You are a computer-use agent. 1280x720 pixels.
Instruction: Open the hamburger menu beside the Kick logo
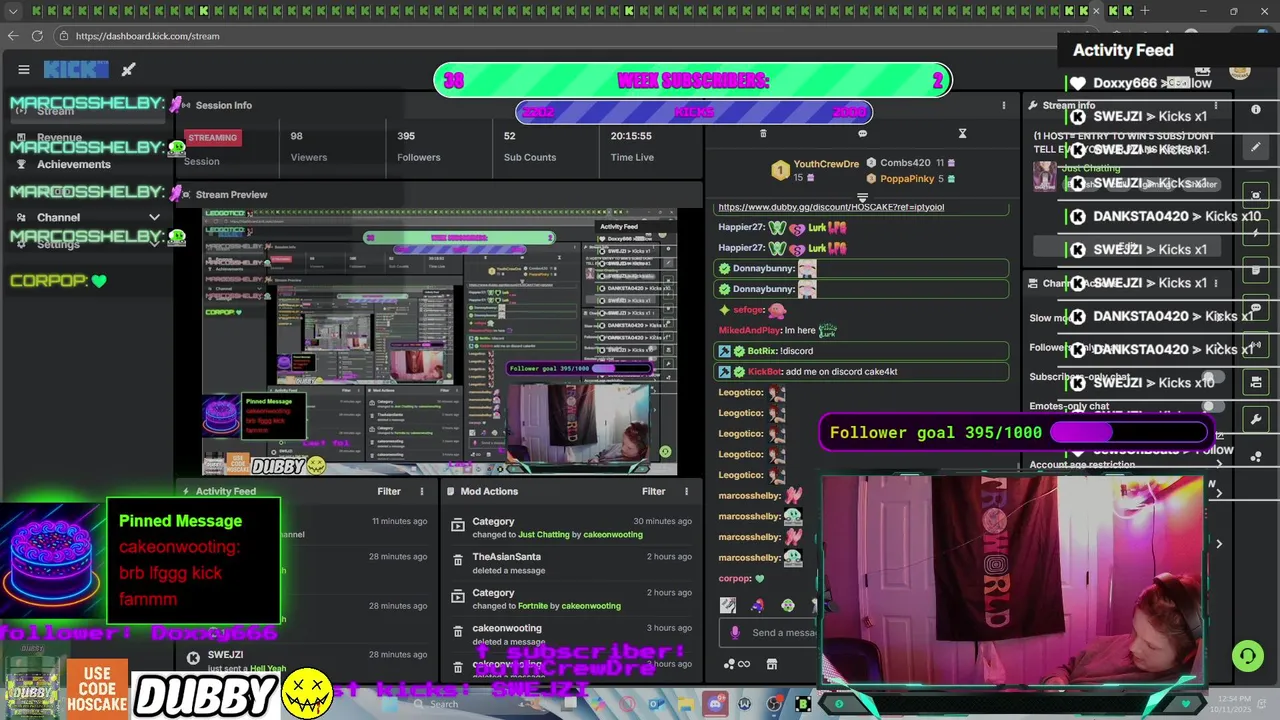pos(24,69)
